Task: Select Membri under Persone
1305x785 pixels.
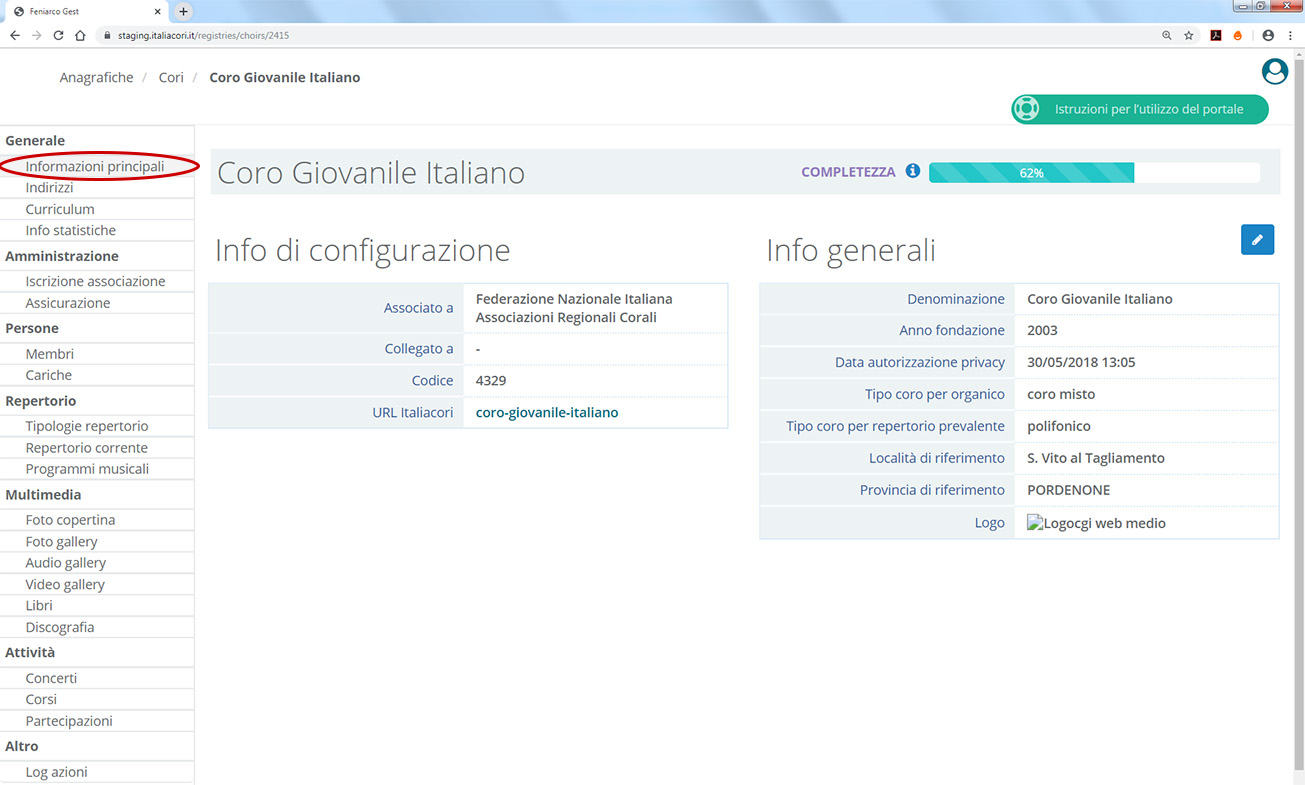Action: click(49, 353)
